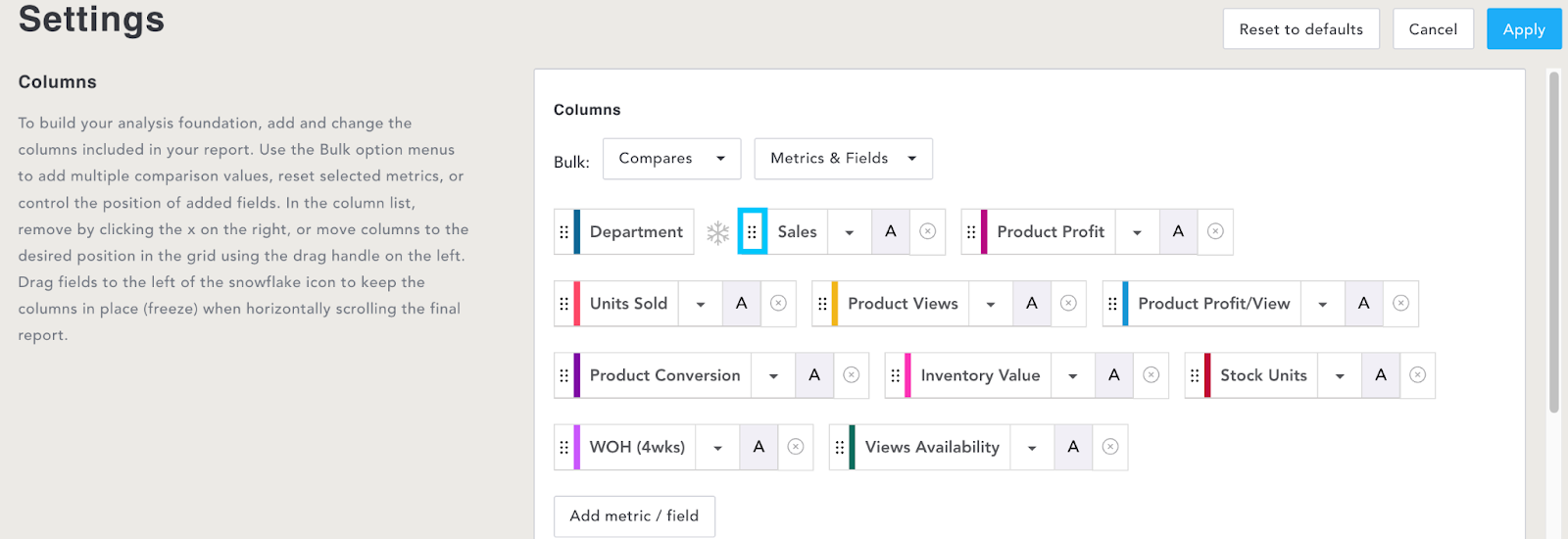
Task: Click drag handle for Inventory Value
Action: (x=895, y=375)
